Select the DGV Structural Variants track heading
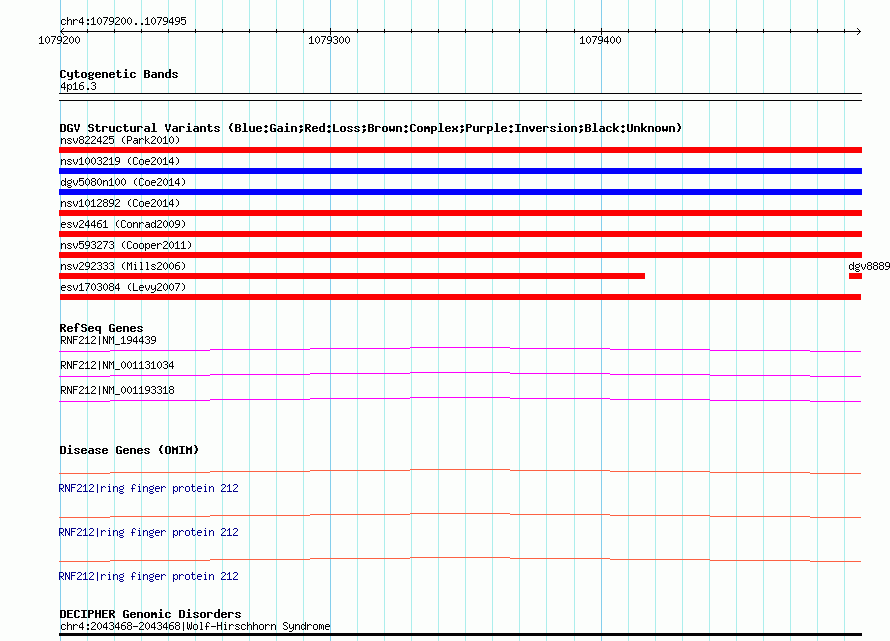The height and width of the screenshot is (641, 890). click(x=370, y=128)
